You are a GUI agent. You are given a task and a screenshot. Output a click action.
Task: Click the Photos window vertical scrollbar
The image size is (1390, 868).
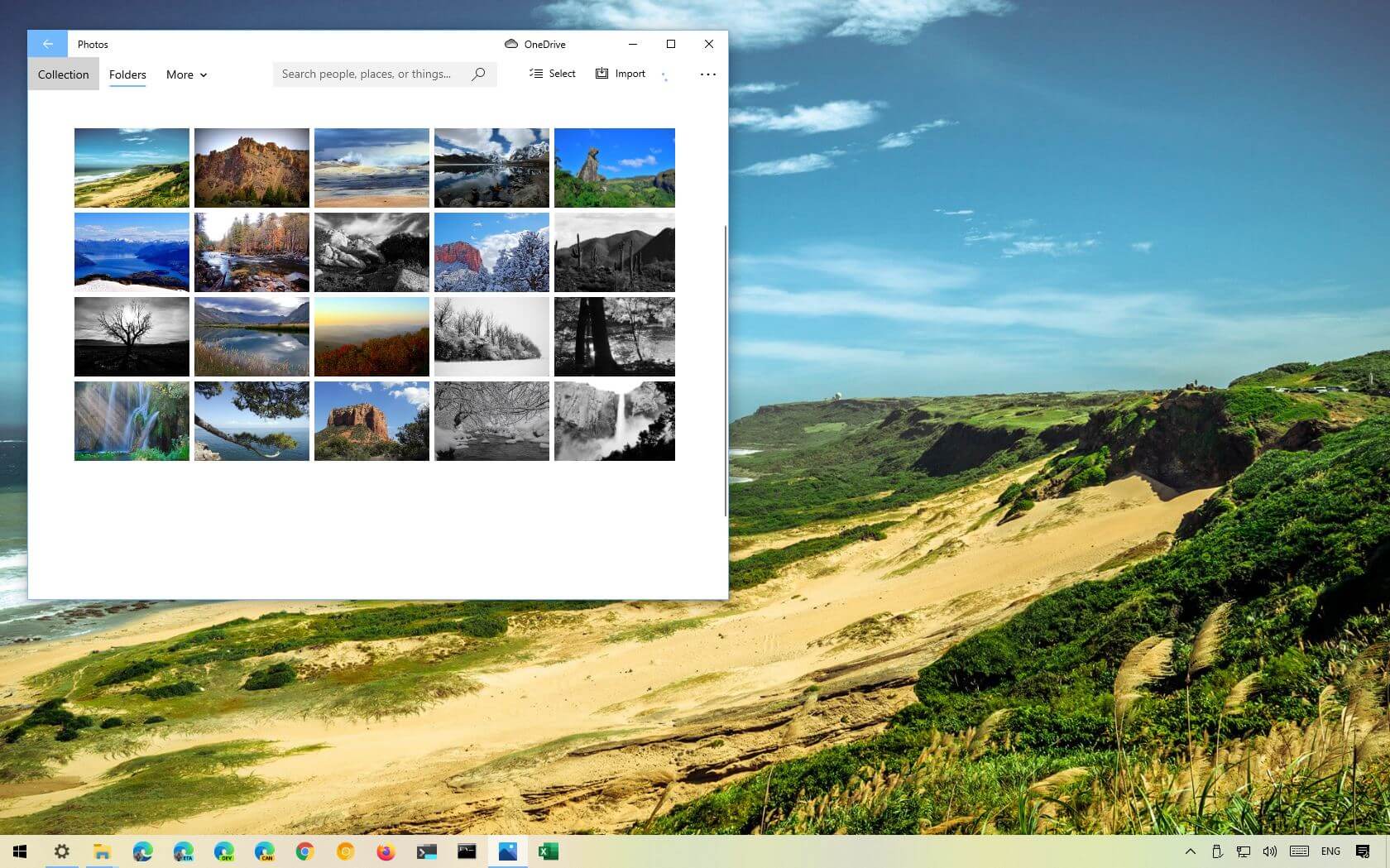coord(726,371)
